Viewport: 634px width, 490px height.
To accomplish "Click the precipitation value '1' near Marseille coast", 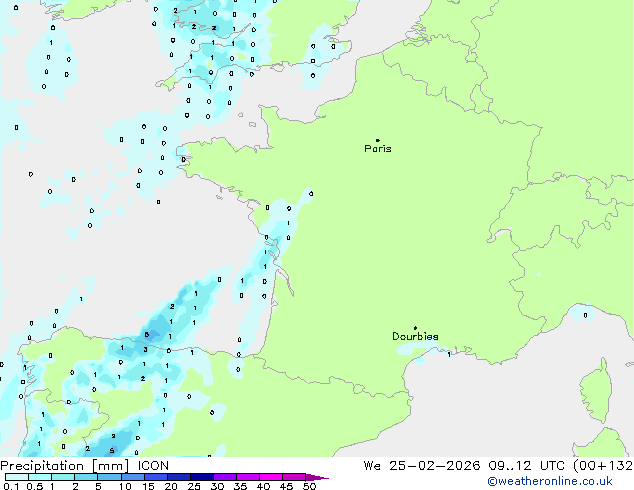I will click(x=449, y=355).
